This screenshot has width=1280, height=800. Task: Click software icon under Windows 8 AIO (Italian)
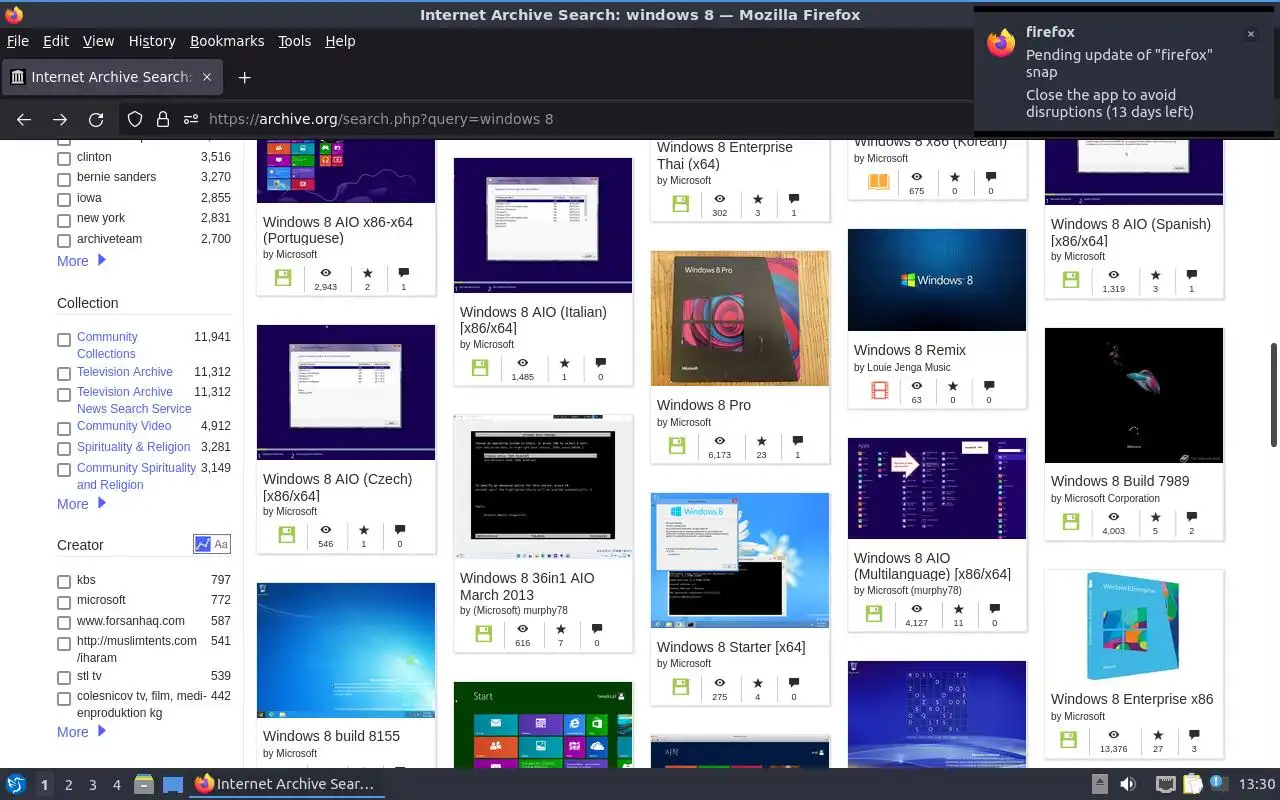(x=480, y=367)
